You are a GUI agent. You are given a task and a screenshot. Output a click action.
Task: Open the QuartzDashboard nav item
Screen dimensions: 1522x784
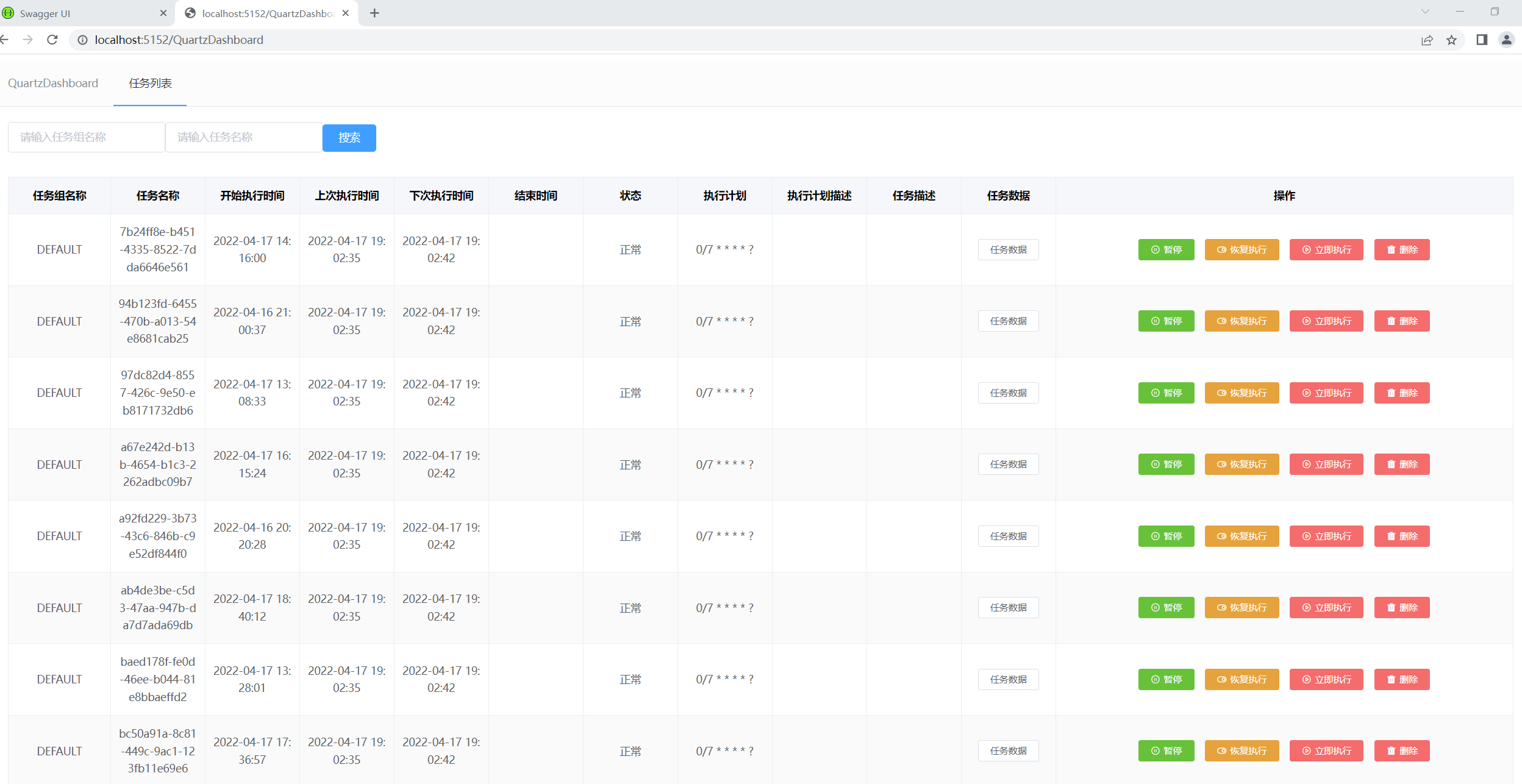pos(53,83)
